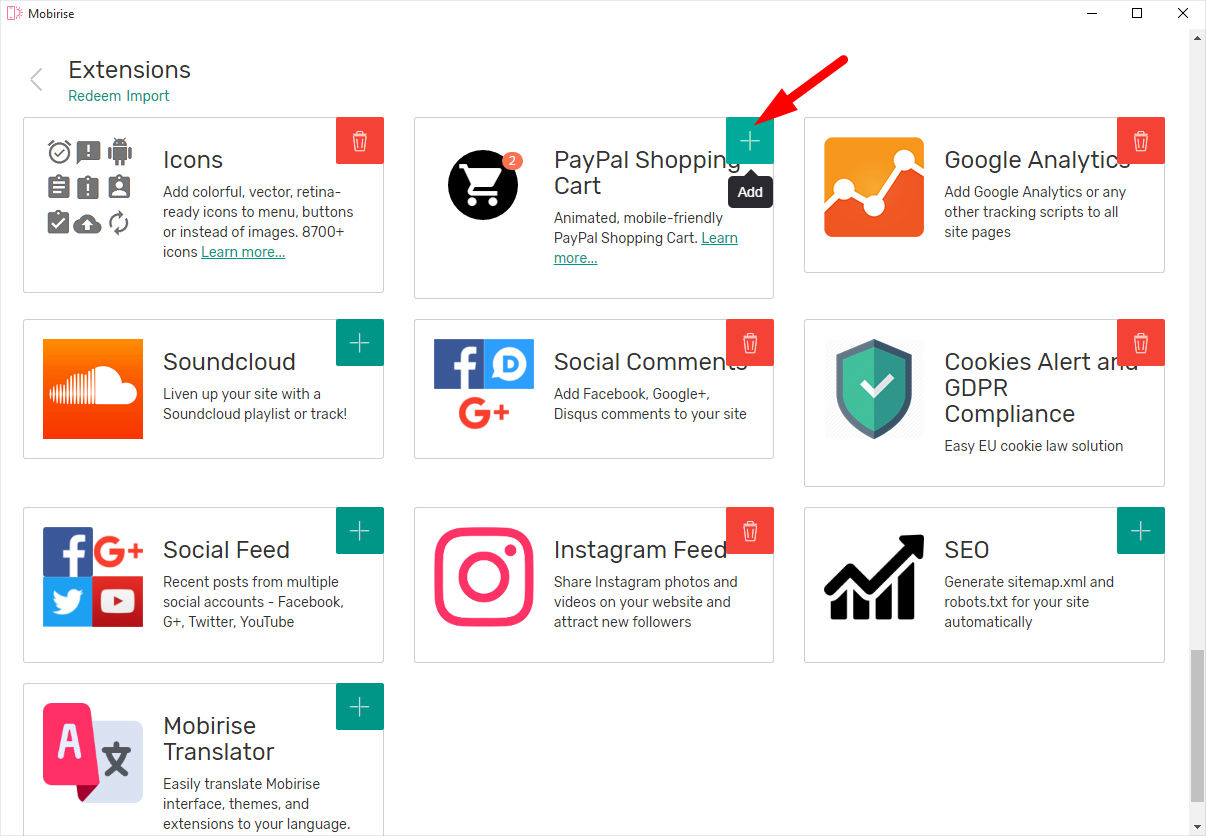The width and height of the screenshot is (1206, 836).
Task: Click the Mobirise Translator icon
Action: tap(93, 753)
